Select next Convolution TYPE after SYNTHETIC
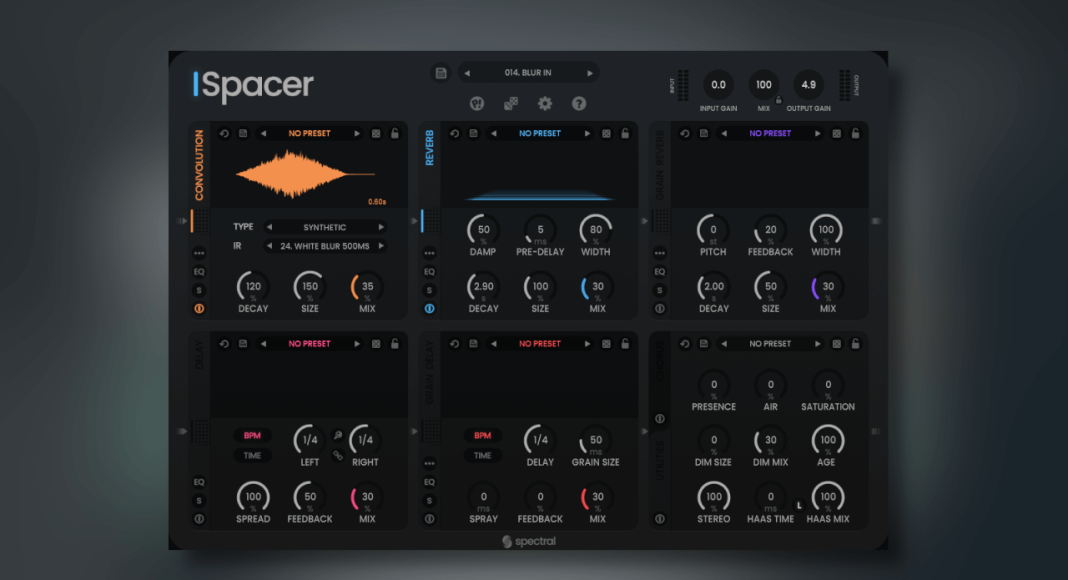This screenshot has width=1068, height=580. pyautogui.click(x=381, y=227)
